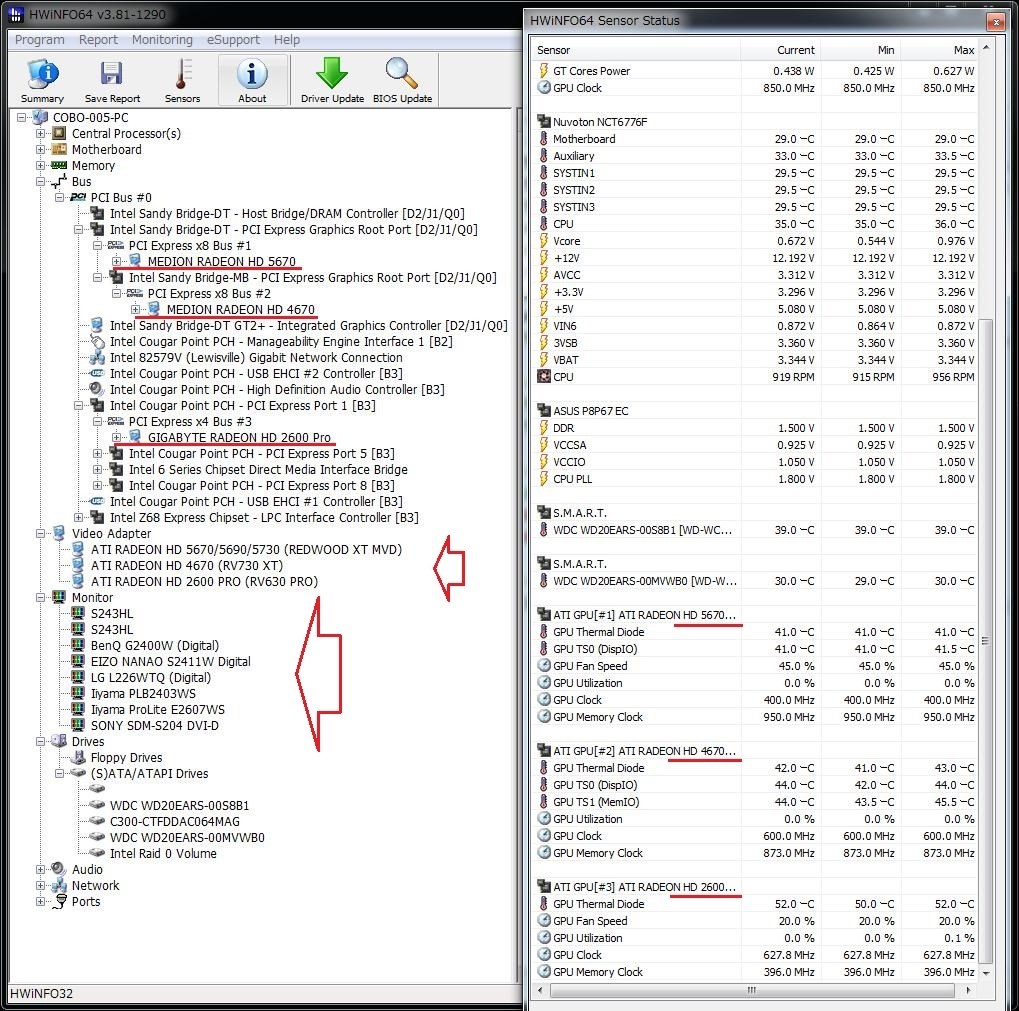Click the VBAT voltage row label
The height and width of the screenshot is (1011, 1019).
pyautogui.click(x=565, y=360)
